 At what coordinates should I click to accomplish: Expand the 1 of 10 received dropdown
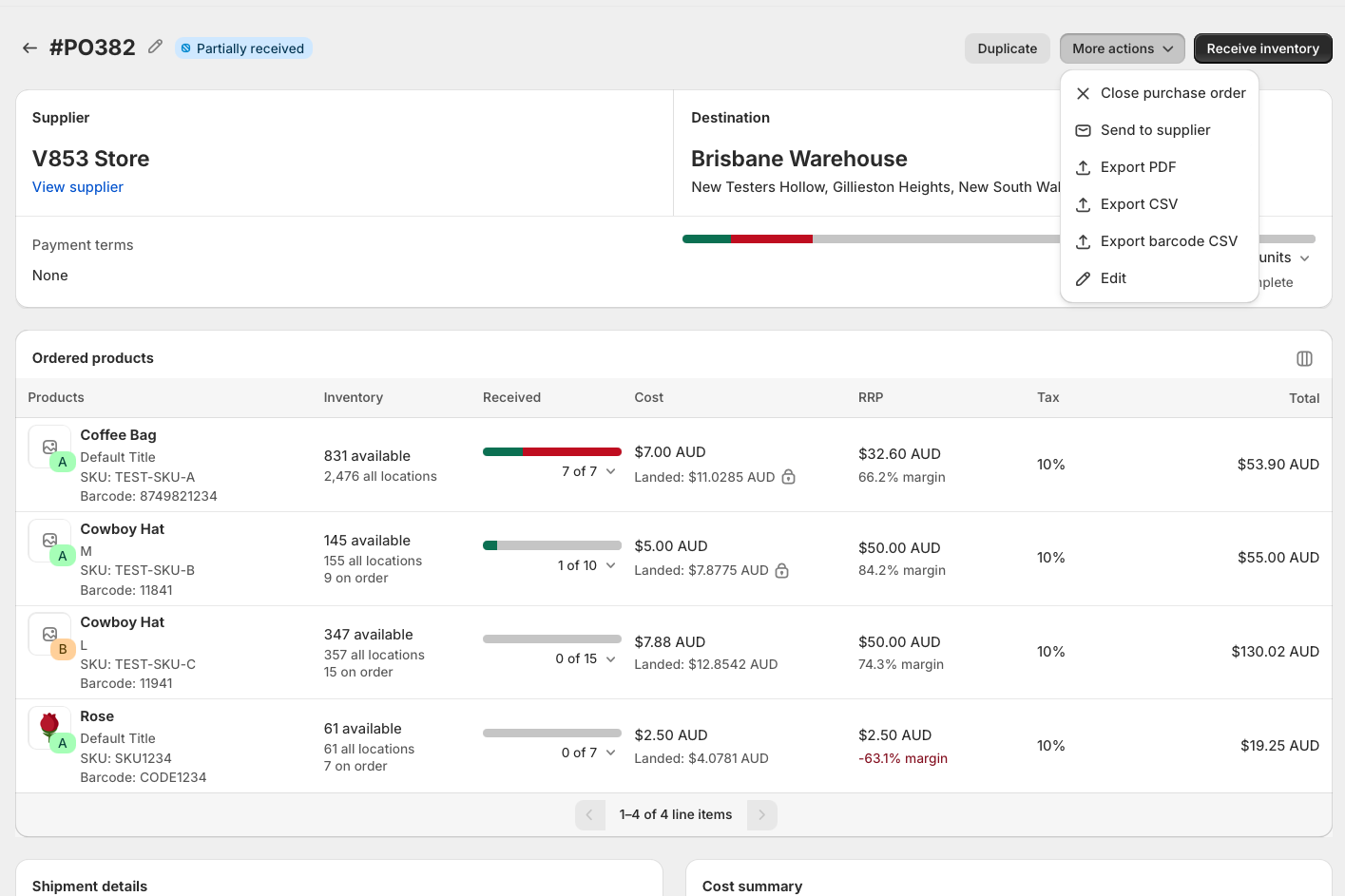click(x=586, y=565)
